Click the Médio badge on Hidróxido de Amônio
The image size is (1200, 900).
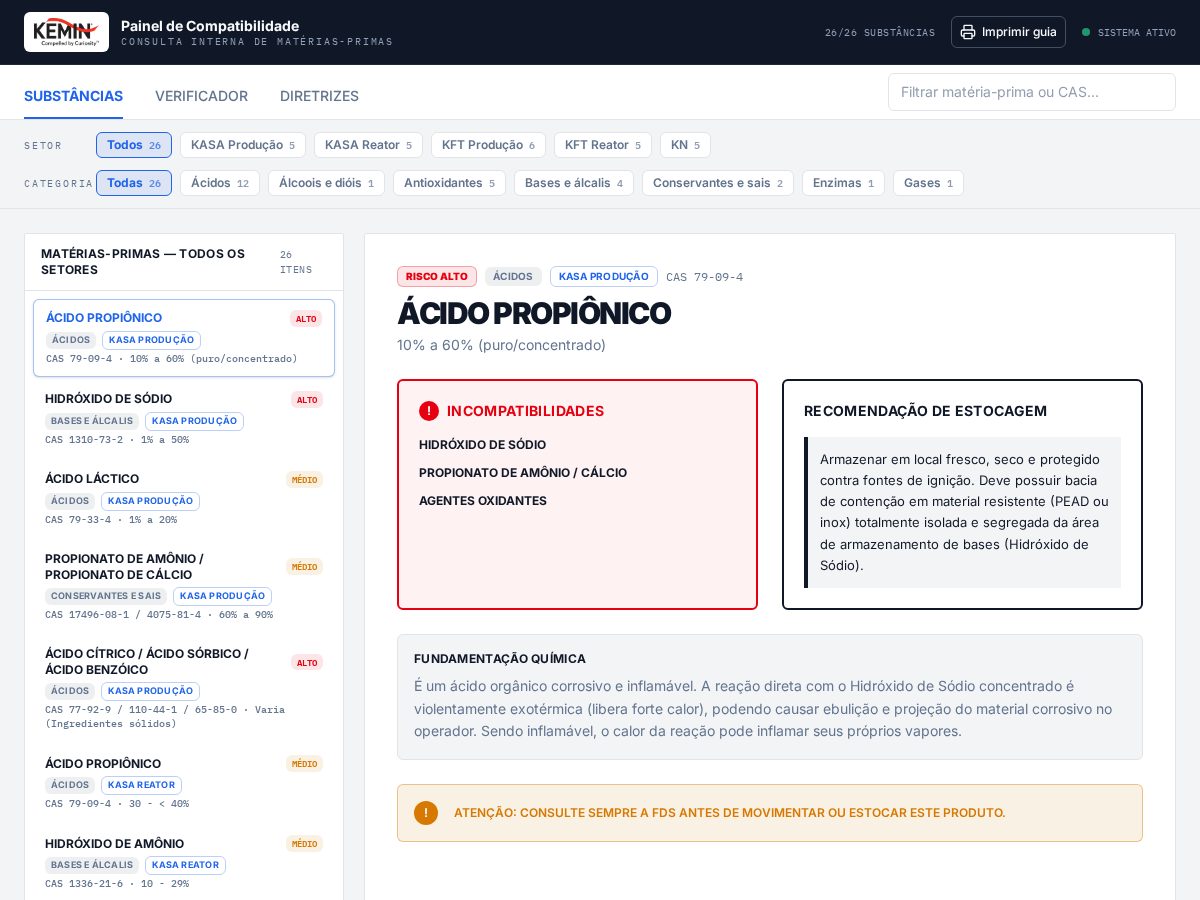click(x=304, y=844)
